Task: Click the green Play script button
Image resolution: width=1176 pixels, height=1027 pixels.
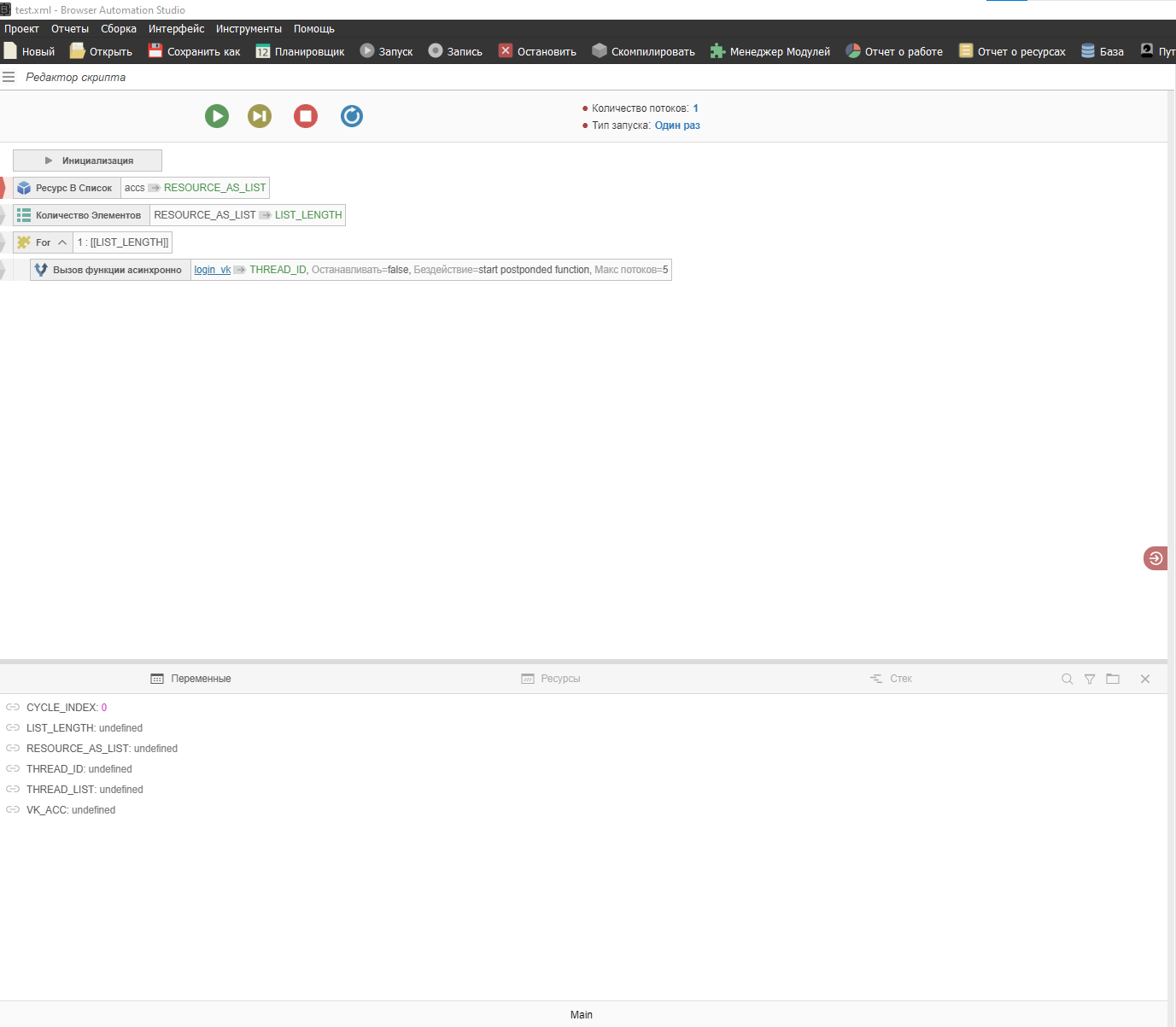Action: [x=217, y=116]
